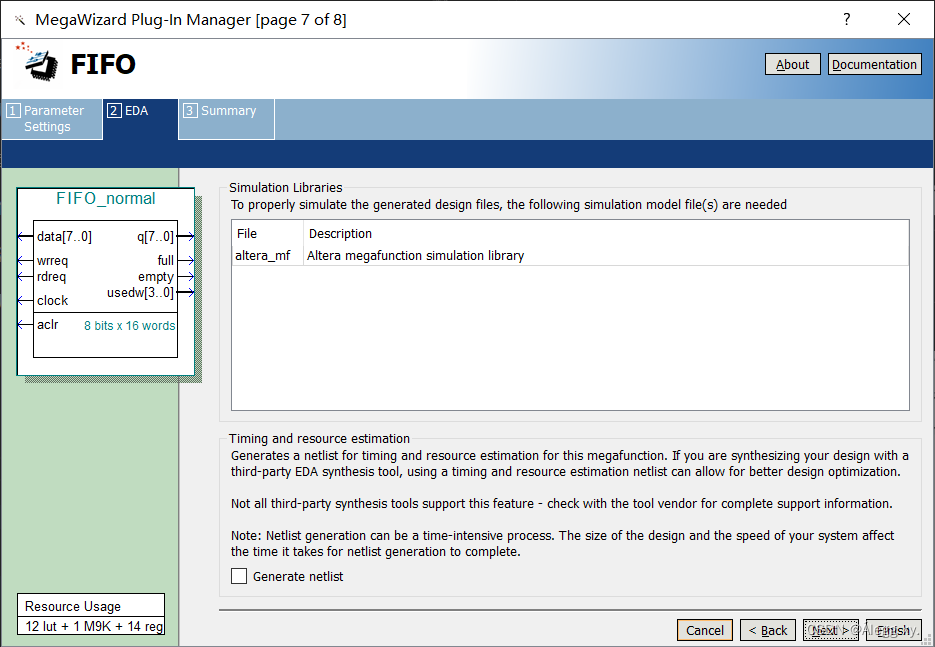
Task: Click the '3' number box on Summary tab
Action: click(x=190, y=110)
